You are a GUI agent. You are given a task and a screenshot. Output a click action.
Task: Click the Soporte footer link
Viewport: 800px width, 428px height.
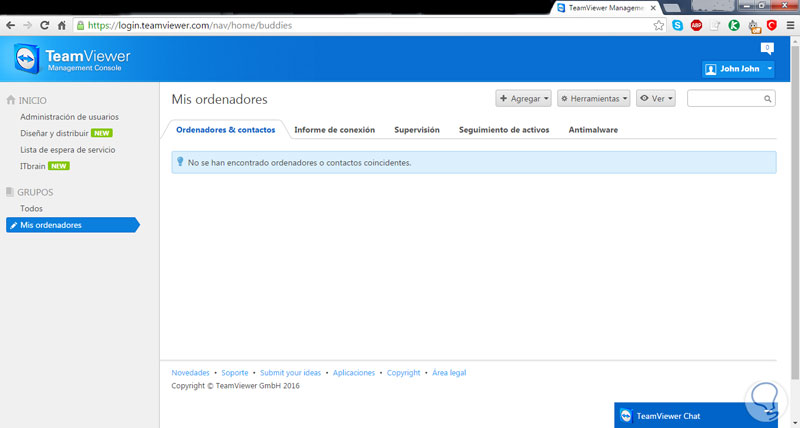pyautogui.click(x=235, y=373)
